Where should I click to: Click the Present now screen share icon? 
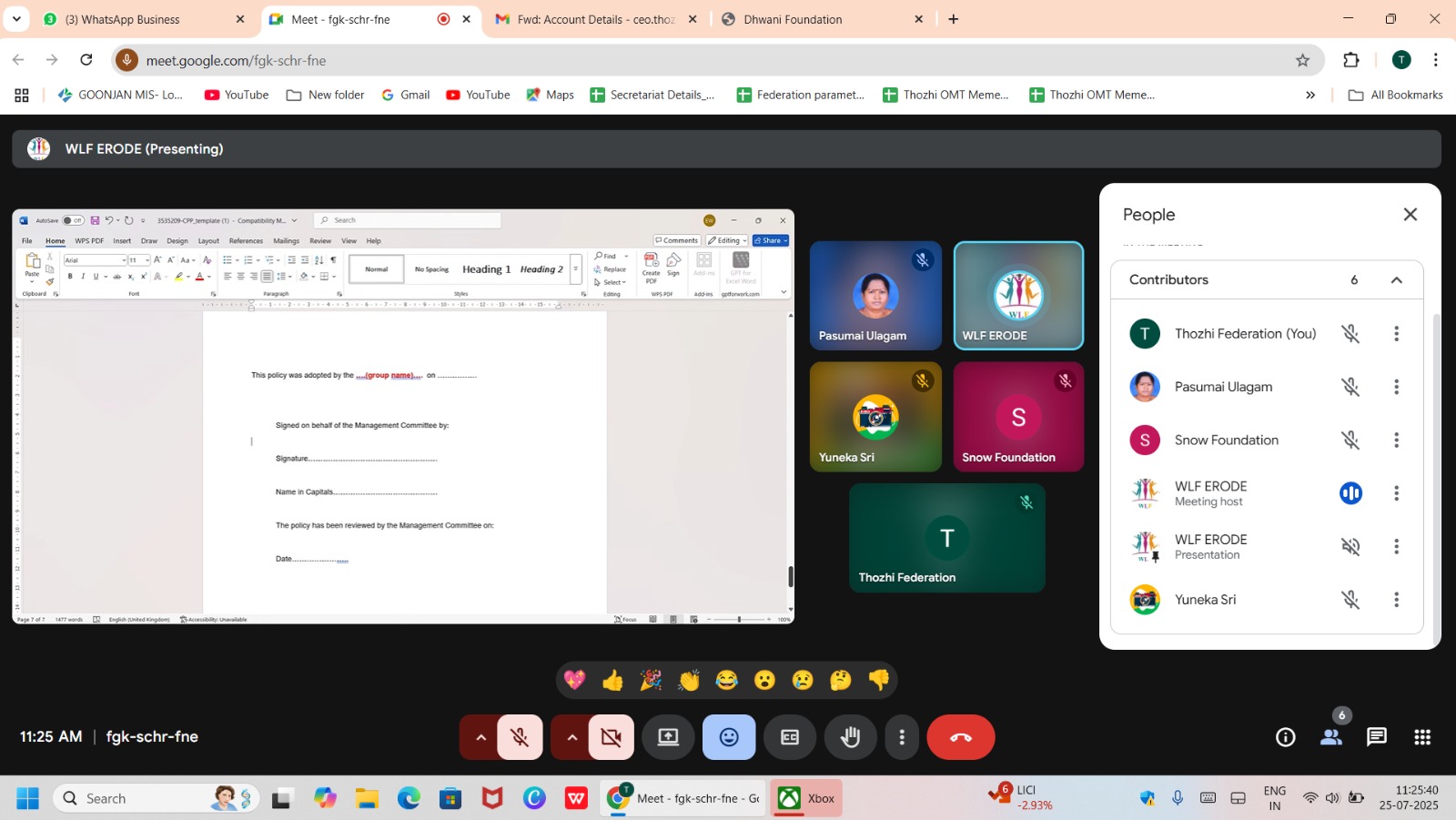point(669,737)
